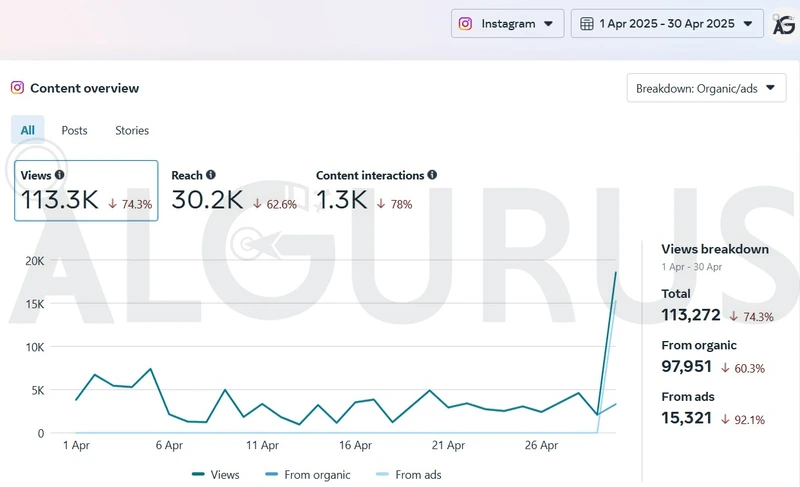This screenshot has width=800, height=487.
Task: Select the Views metric card
Action: [86, 190]
